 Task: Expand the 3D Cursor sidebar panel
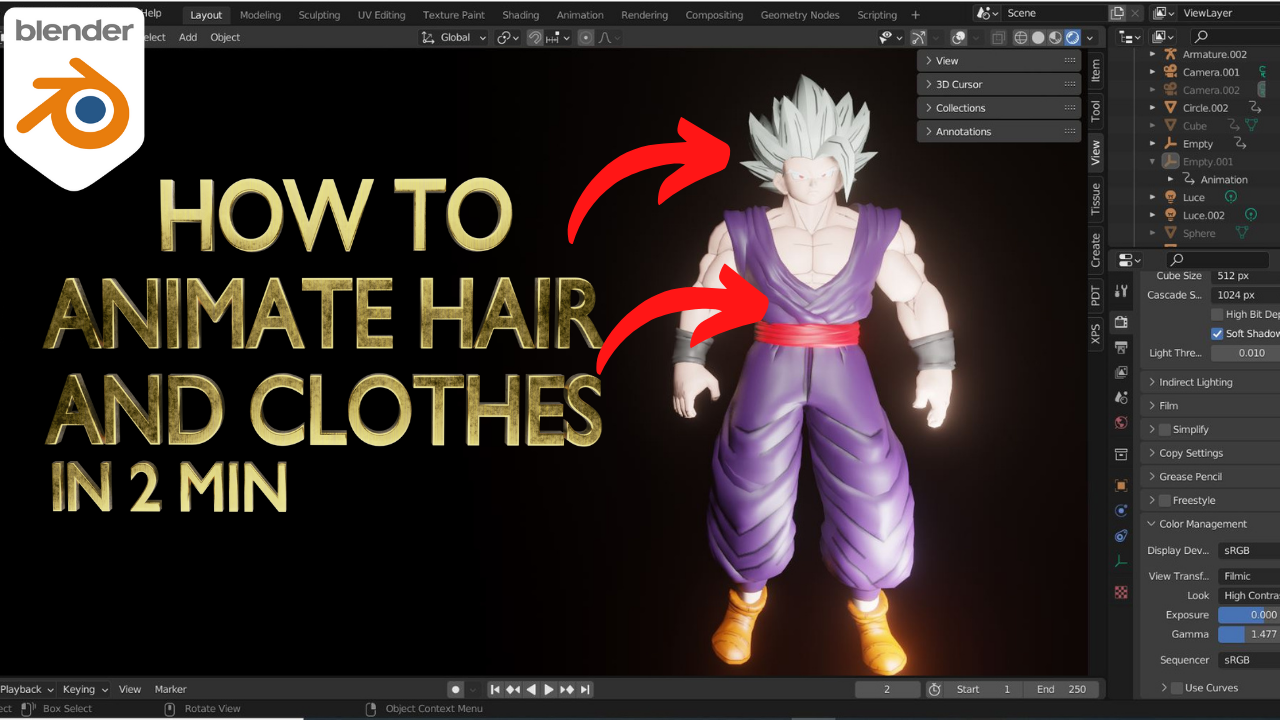click(x=999, y=84)
